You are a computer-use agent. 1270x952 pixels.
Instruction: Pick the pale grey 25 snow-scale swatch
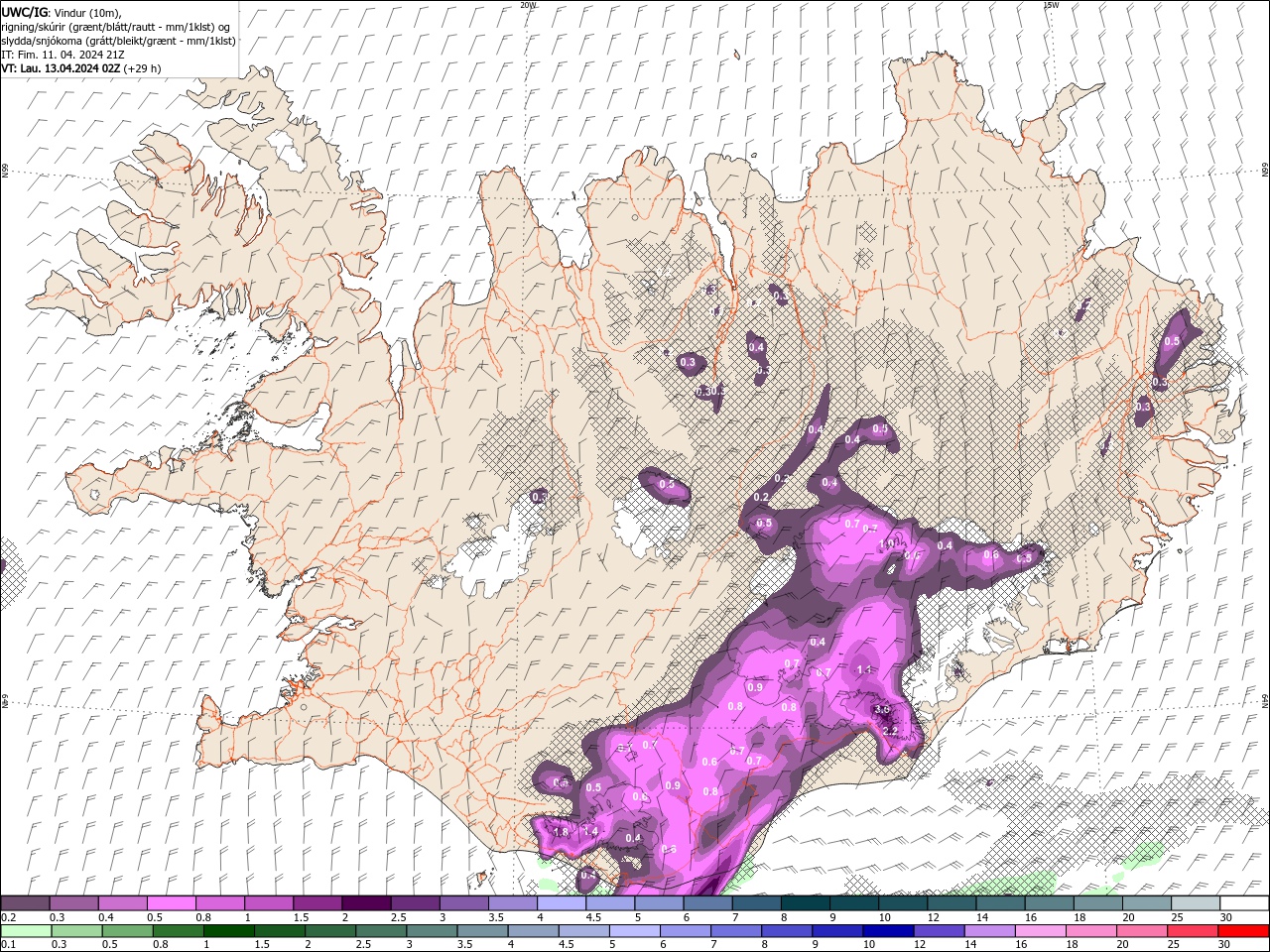coord(1196,903)
